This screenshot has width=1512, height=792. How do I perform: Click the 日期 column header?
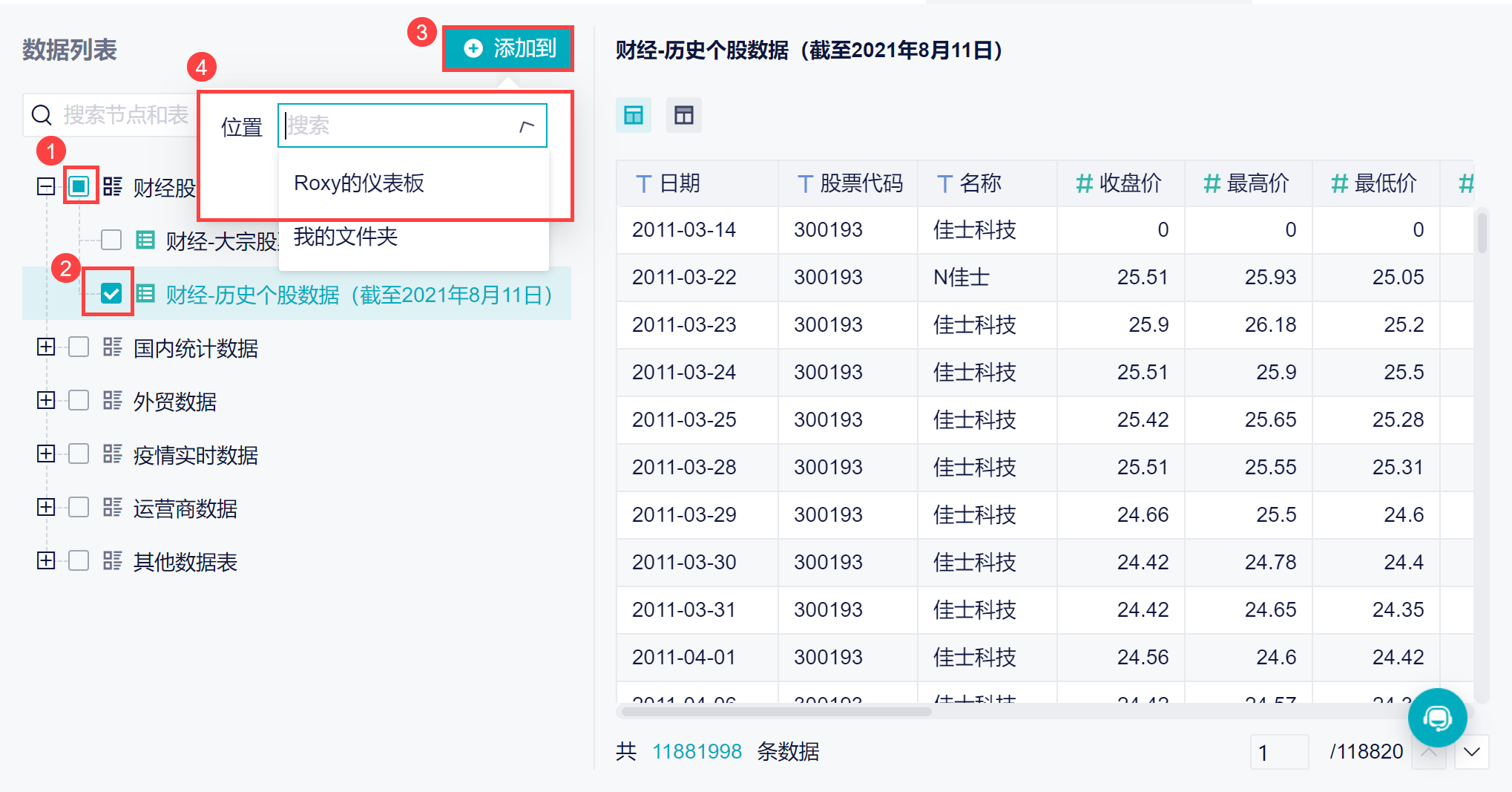(697, 183)
